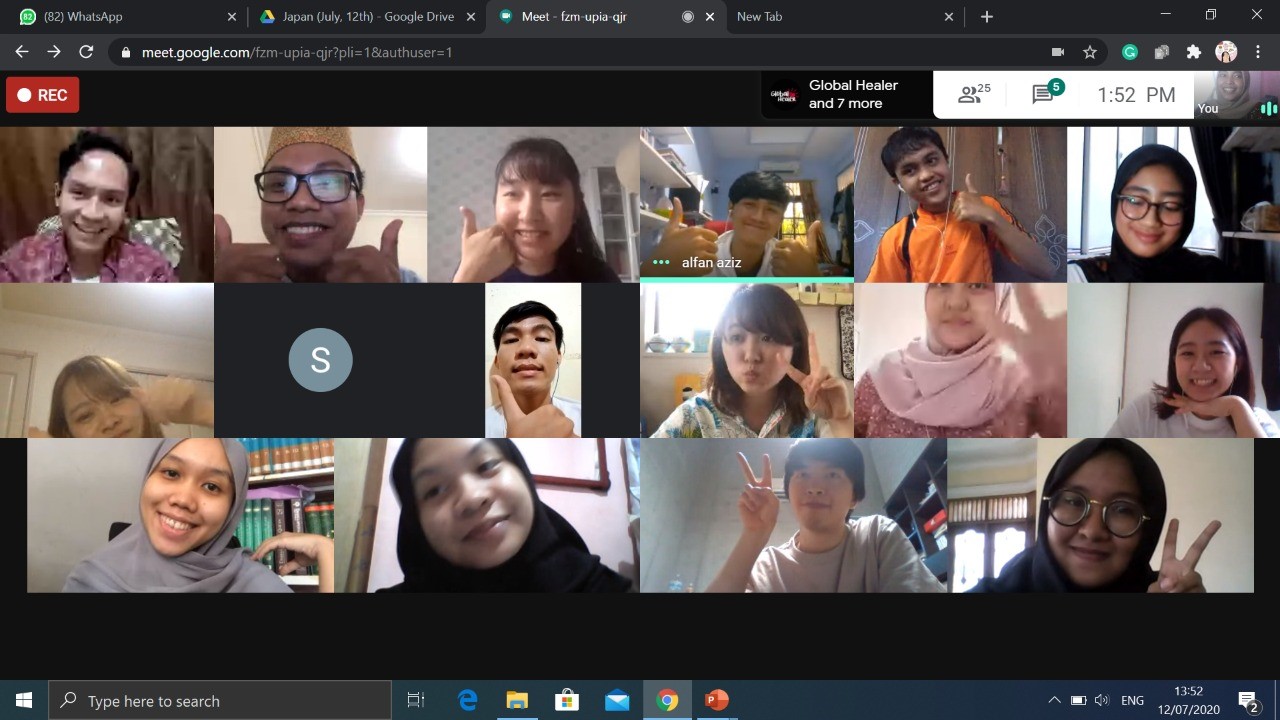The height and width of the screenshot is (720, 1280).
Task: Launch Microsoft Edge from the taskbar
Action: (467, 700)
